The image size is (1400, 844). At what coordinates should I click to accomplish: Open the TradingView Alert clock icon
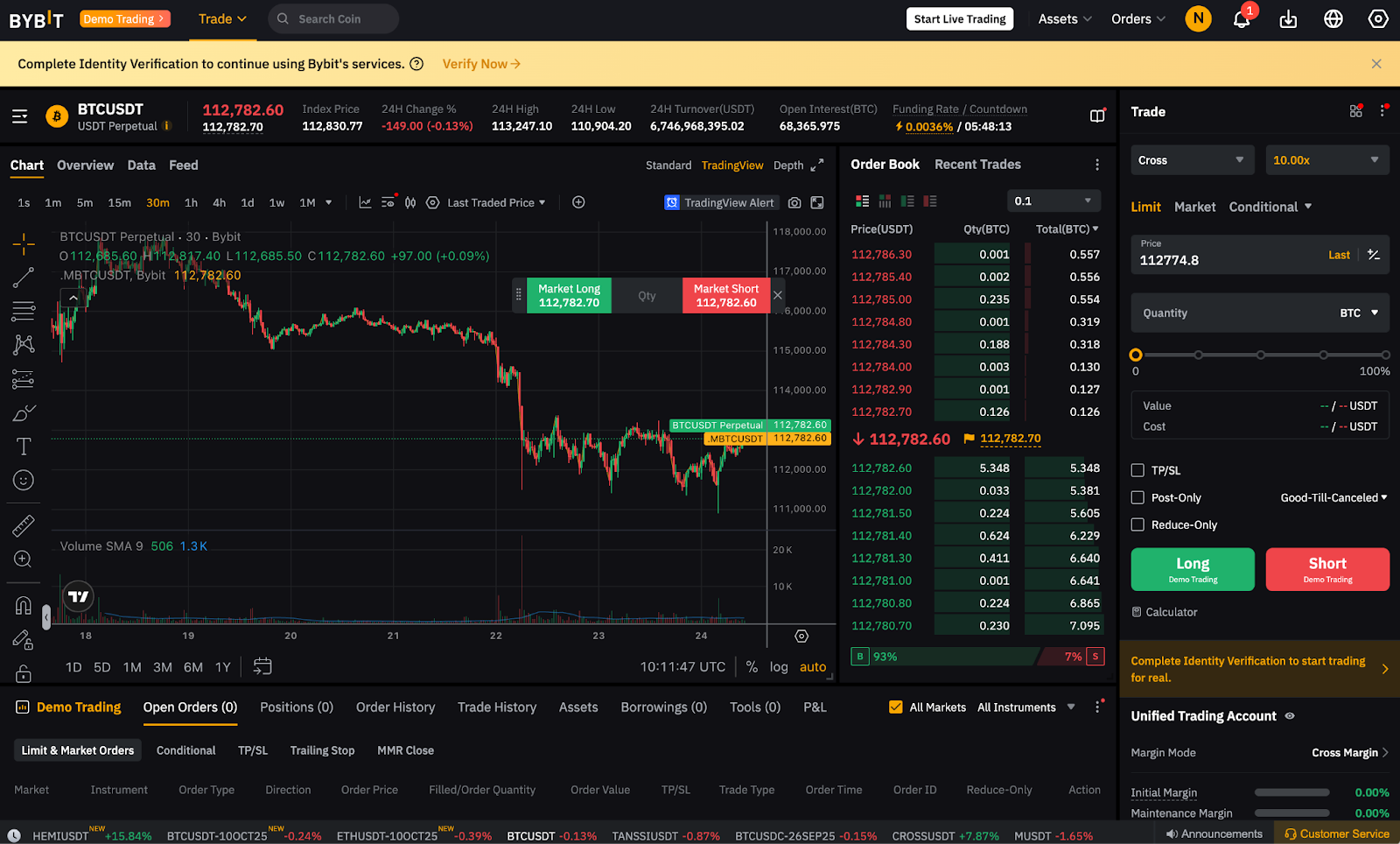pyautogui.click(x=672, y=202)
